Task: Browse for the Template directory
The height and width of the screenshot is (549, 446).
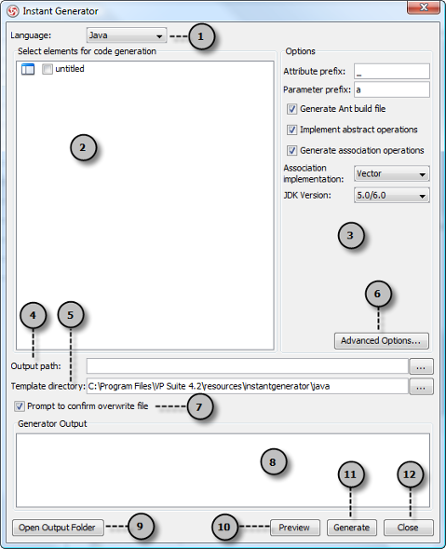Action: (421, 387)
